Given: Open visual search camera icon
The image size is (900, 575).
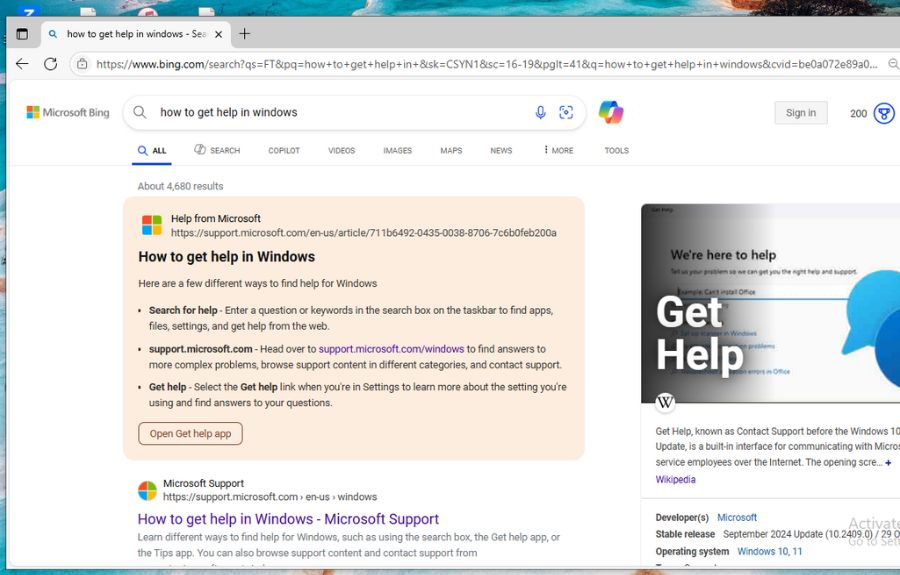Looking at the screenshot, I should (x=566, y=112).
